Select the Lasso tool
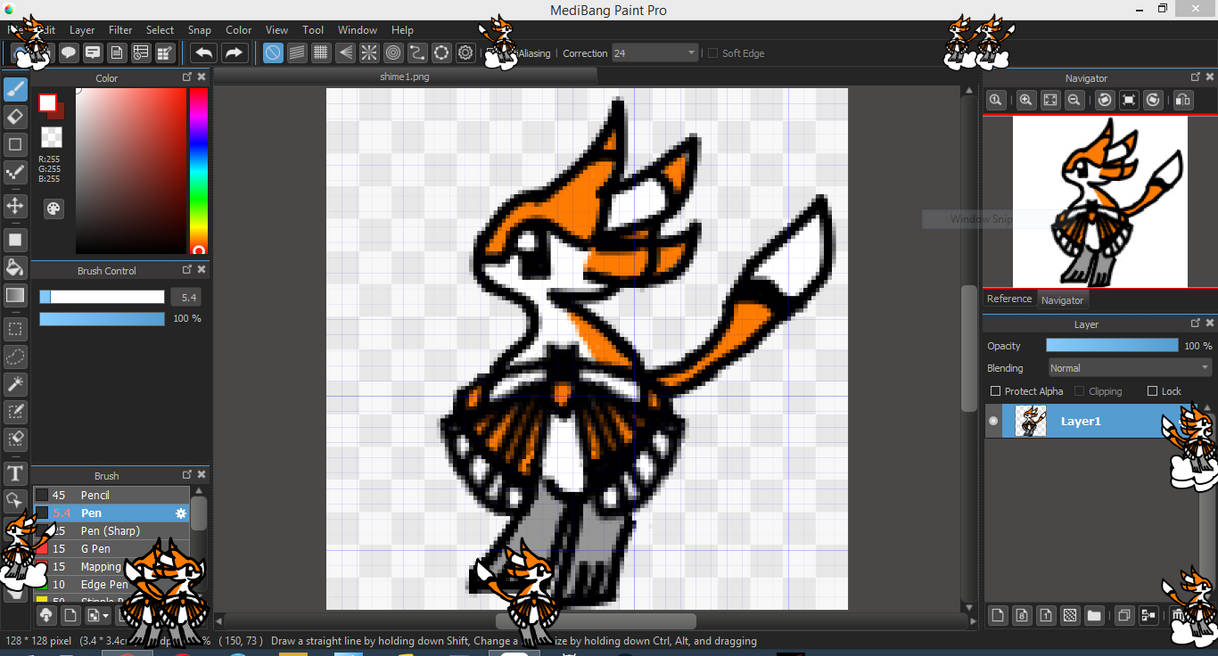 click(x=15, y=356)
